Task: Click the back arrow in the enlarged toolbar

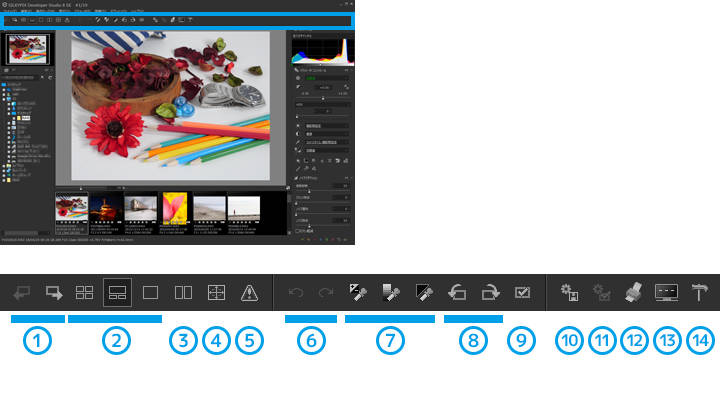Action: (x=22, y=293)
